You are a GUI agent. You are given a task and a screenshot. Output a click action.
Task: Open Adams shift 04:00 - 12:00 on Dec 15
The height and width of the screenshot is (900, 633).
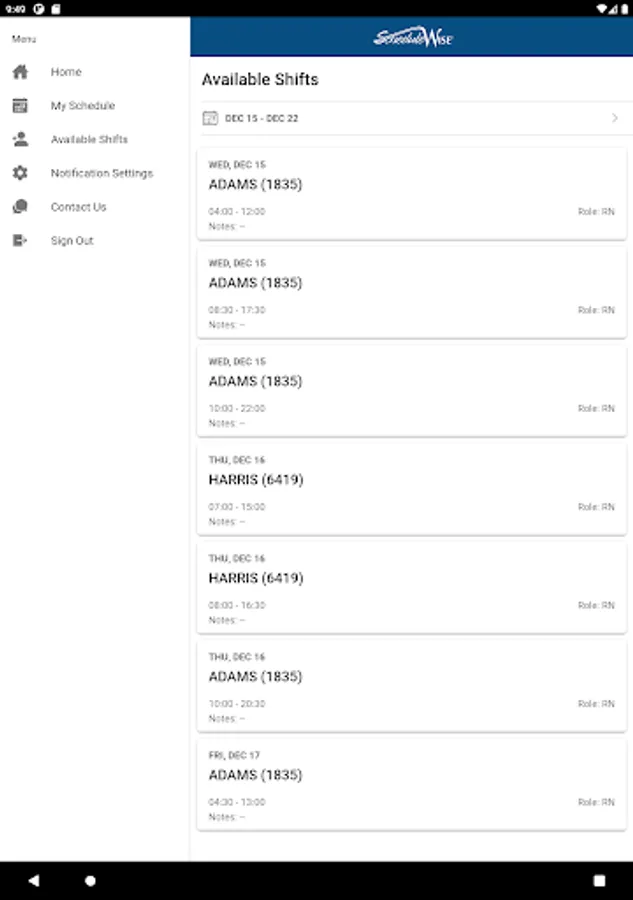(x=411, y=194)
